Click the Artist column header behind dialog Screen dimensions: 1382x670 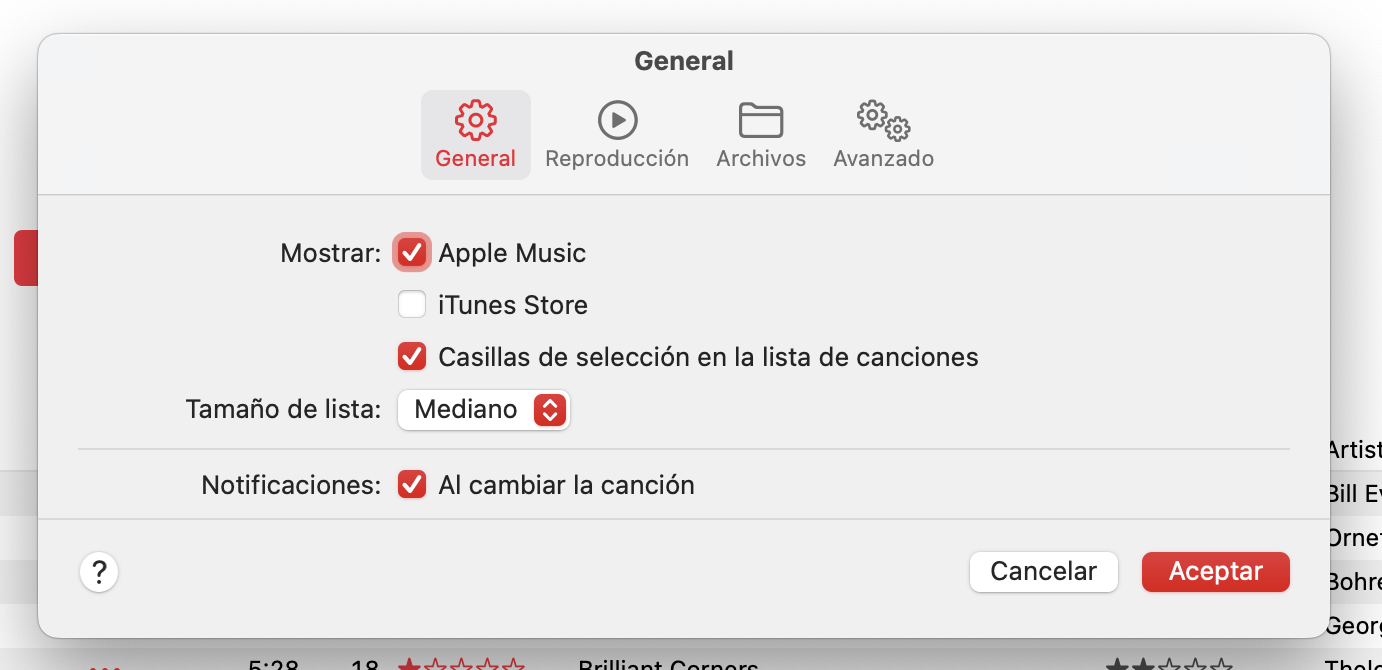(x=1354, y=449)
